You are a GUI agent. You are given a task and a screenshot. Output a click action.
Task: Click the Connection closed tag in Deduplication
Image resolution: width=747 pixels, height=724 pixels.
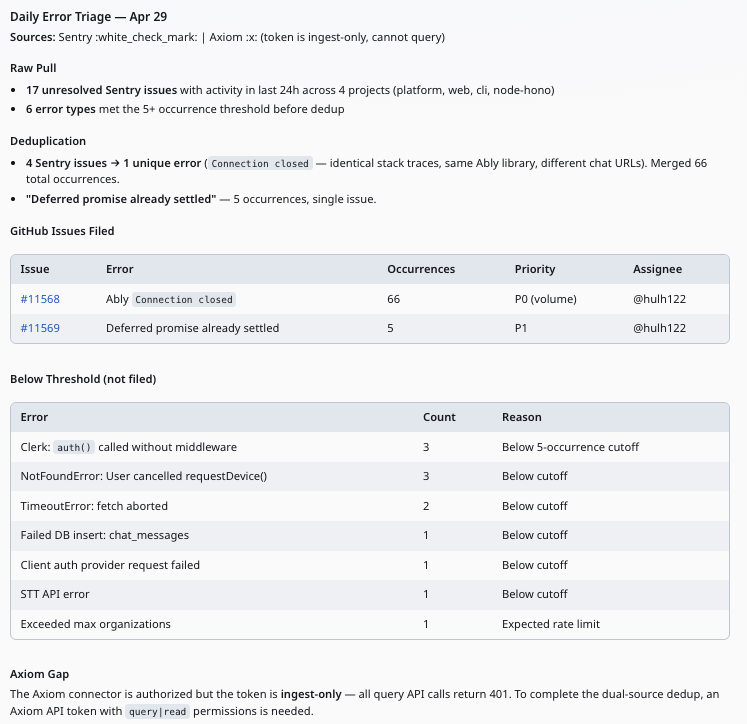coord(260,163)
